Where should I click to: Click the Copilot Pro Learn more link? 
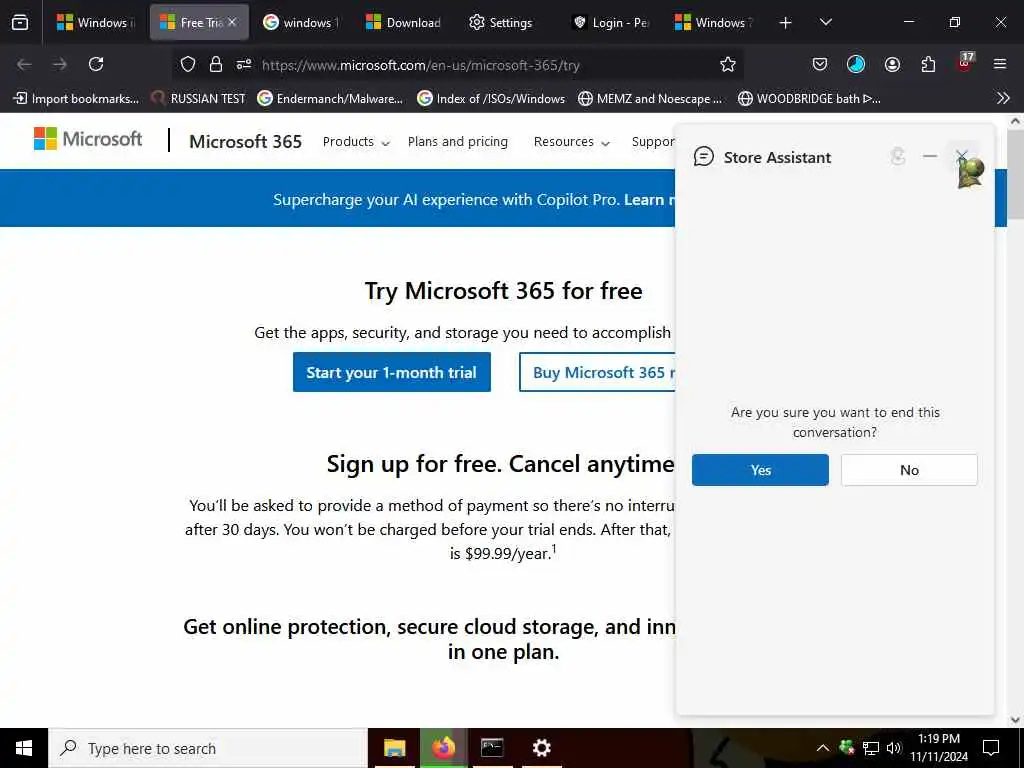pyautogui.click(x=649, y=200)
